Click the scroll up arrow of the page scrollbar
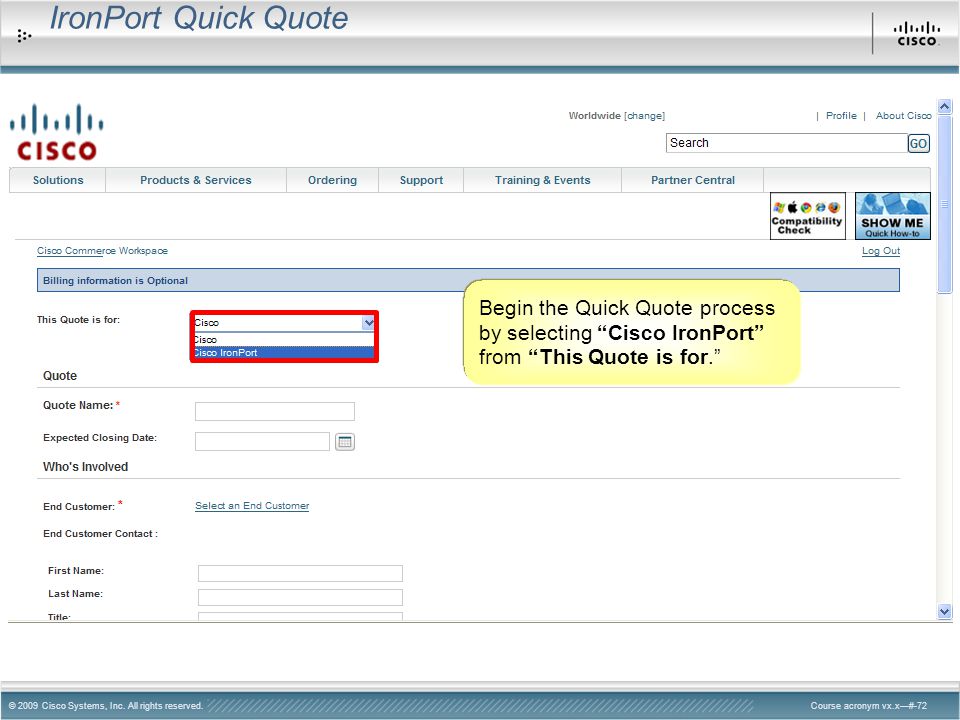Screen dimensions: 960x720 click(945, 107)
